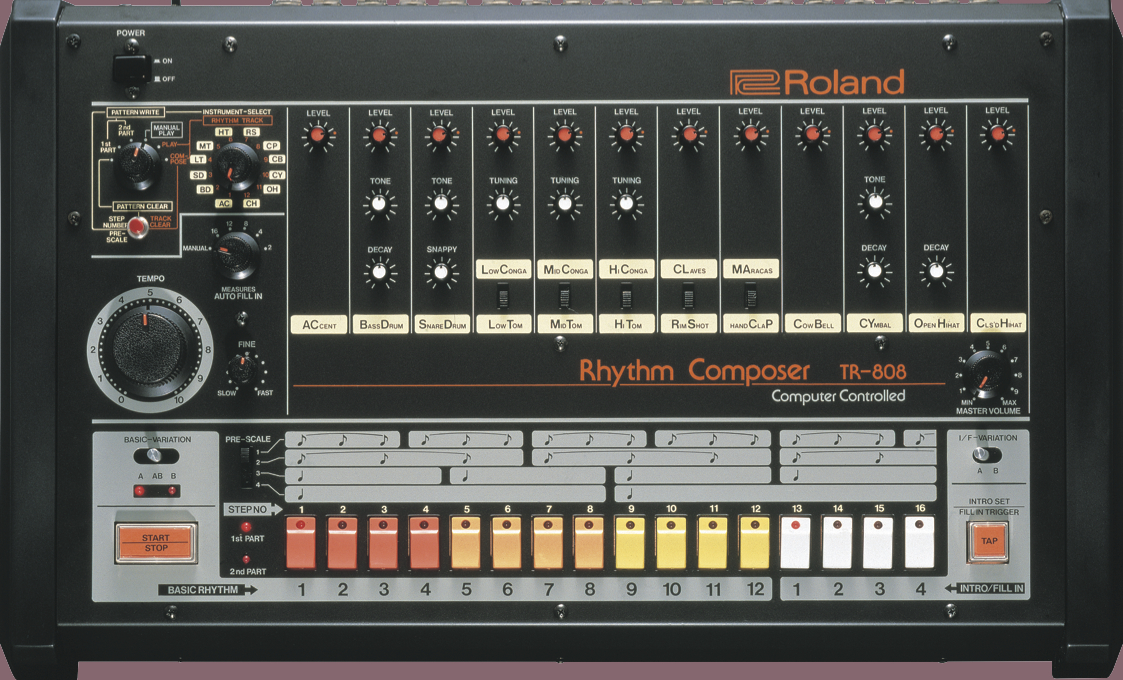Click the Snare Drum snappy knob

[441, 272]
